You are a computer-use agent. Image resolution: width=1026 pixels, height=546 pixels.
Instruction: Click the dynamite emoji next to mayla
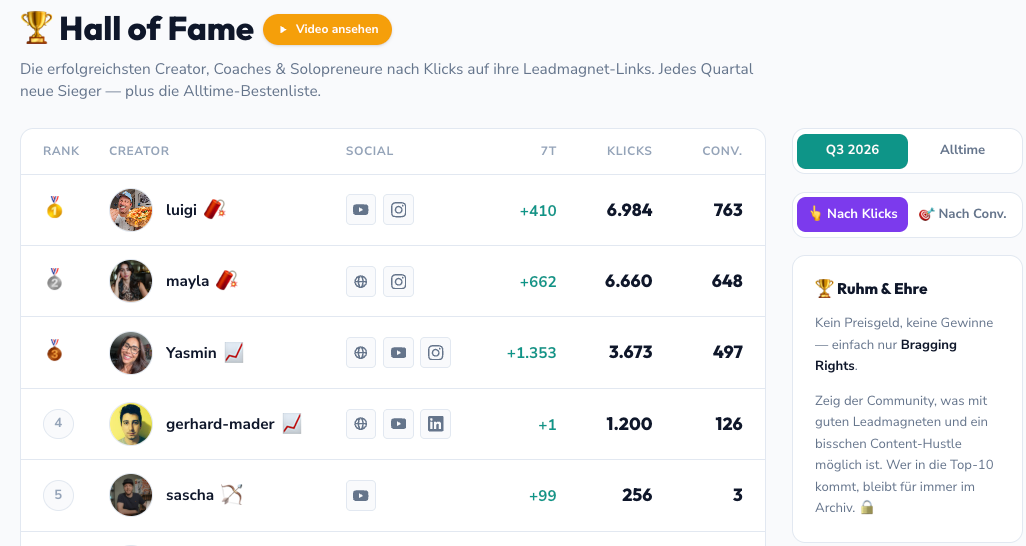coord(226,280)
